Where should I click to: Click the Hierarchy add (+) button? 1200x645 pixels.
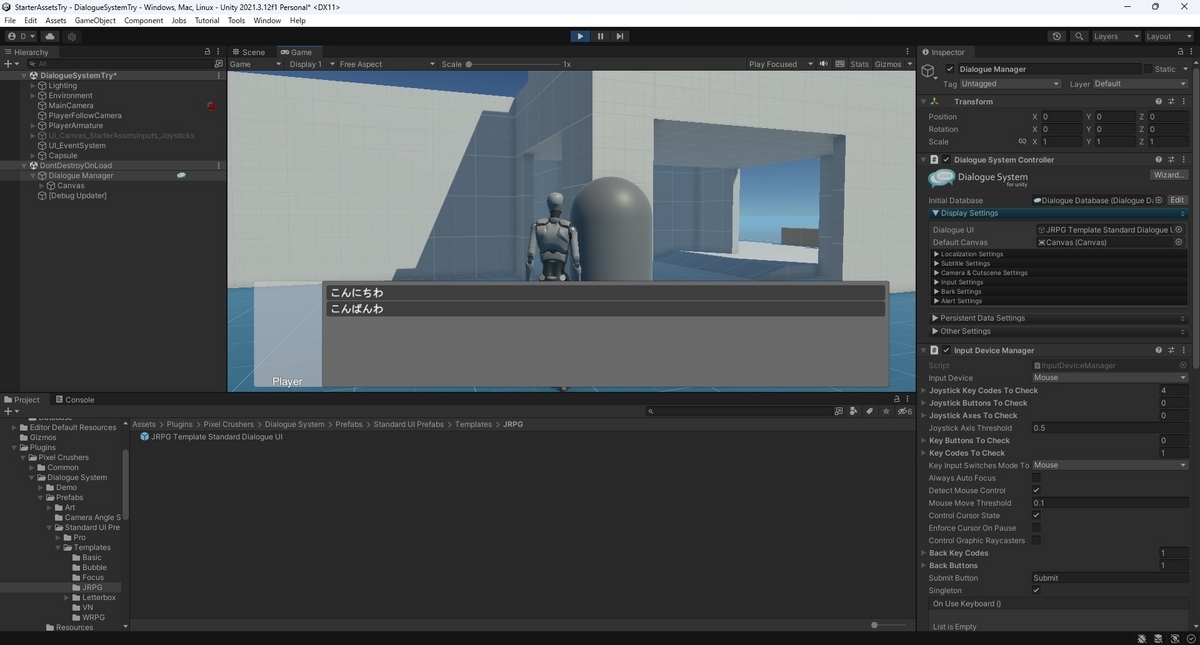click(10, 63)
